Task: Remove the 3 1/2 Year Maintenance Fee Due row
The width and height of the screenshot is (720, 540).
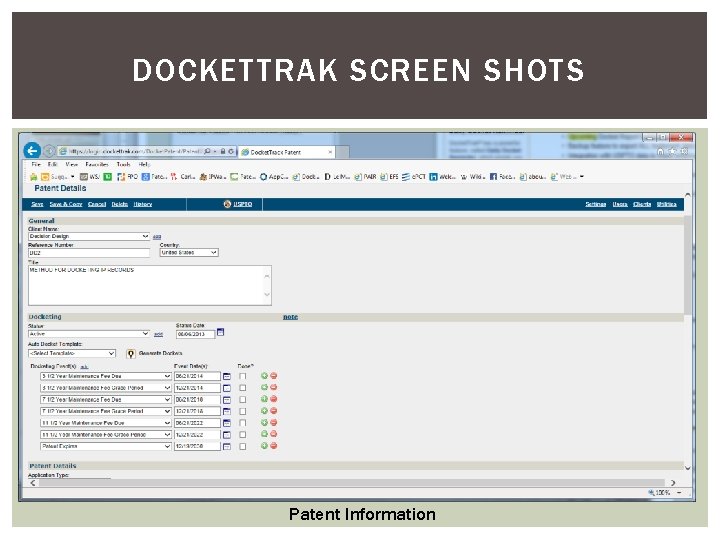Action: 274,376
